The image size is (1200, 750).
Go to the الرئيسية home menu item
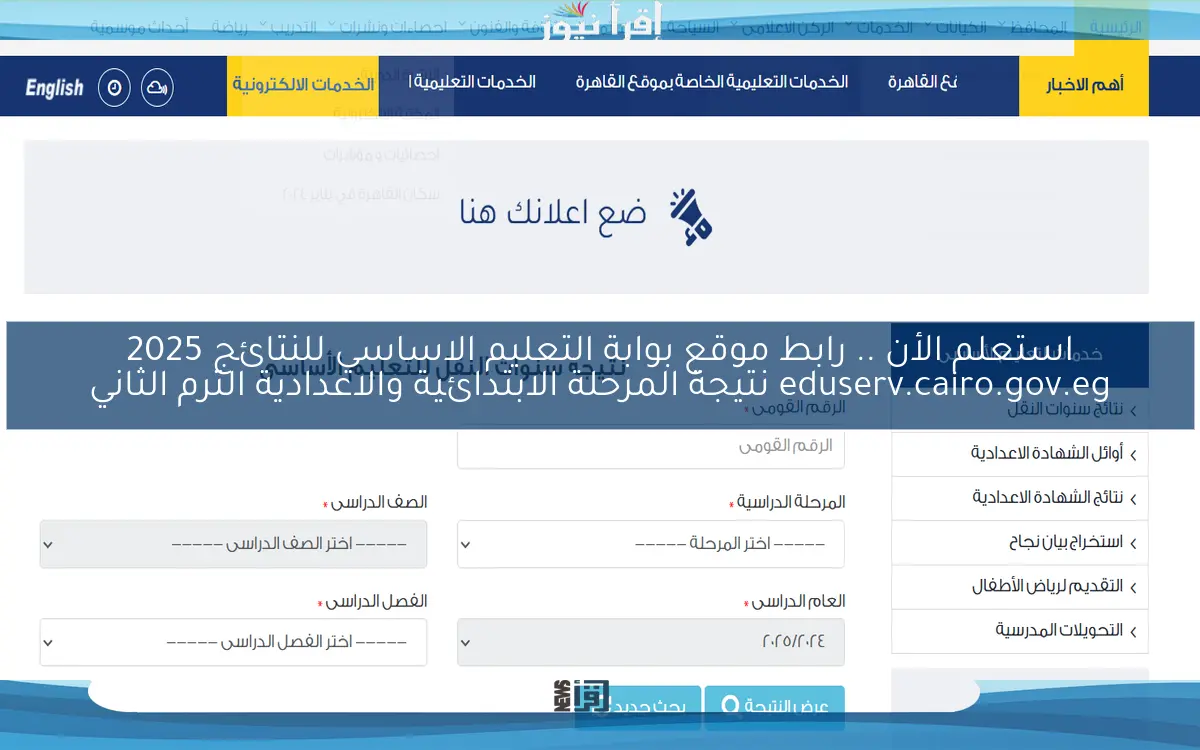(x=1115, y=27)
